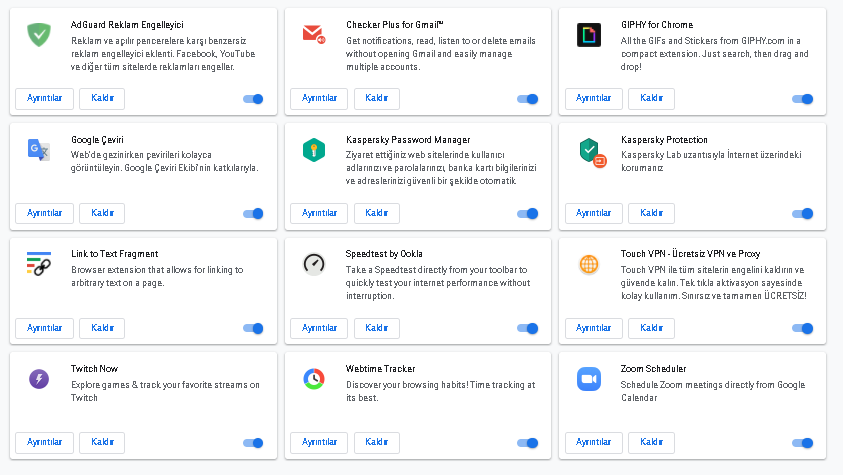Open Ayrıntılar for Google Çeviri
Image resolution: width=843 pixels, height=475 pixels.
pos(45,213)
